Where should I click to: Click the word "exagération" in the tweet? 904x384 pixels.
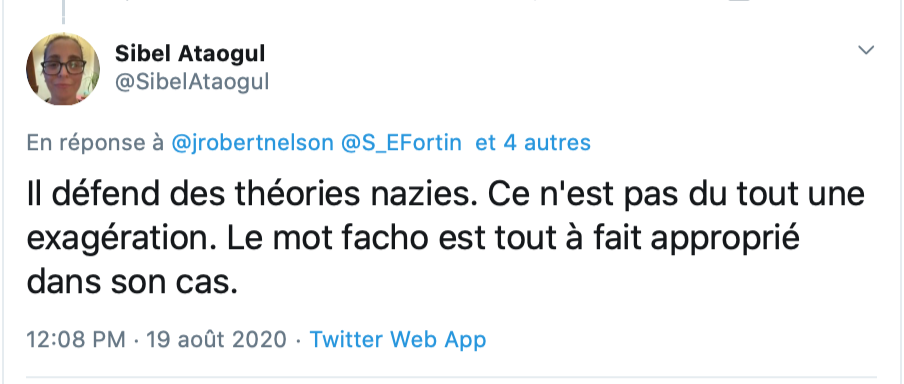[x=123, y=239]
